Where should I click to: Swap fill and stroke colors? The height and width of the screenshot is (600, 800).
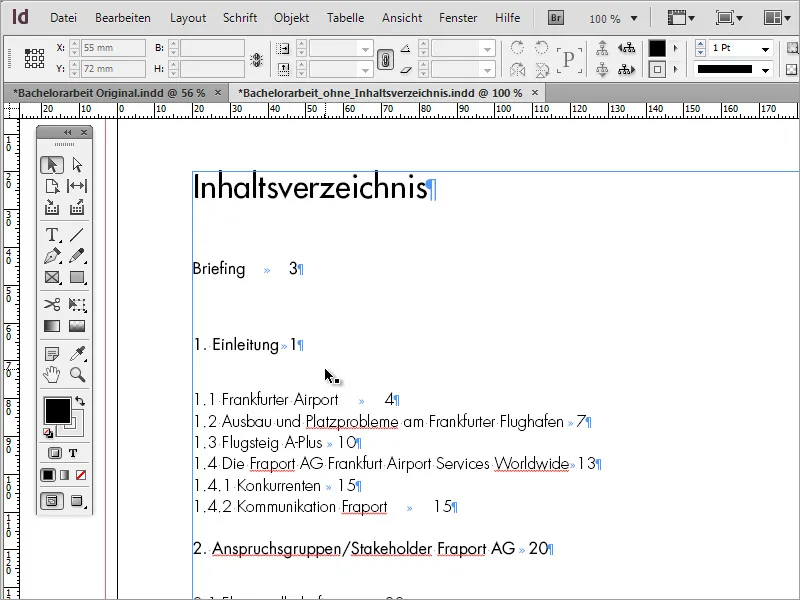[80, 401]
